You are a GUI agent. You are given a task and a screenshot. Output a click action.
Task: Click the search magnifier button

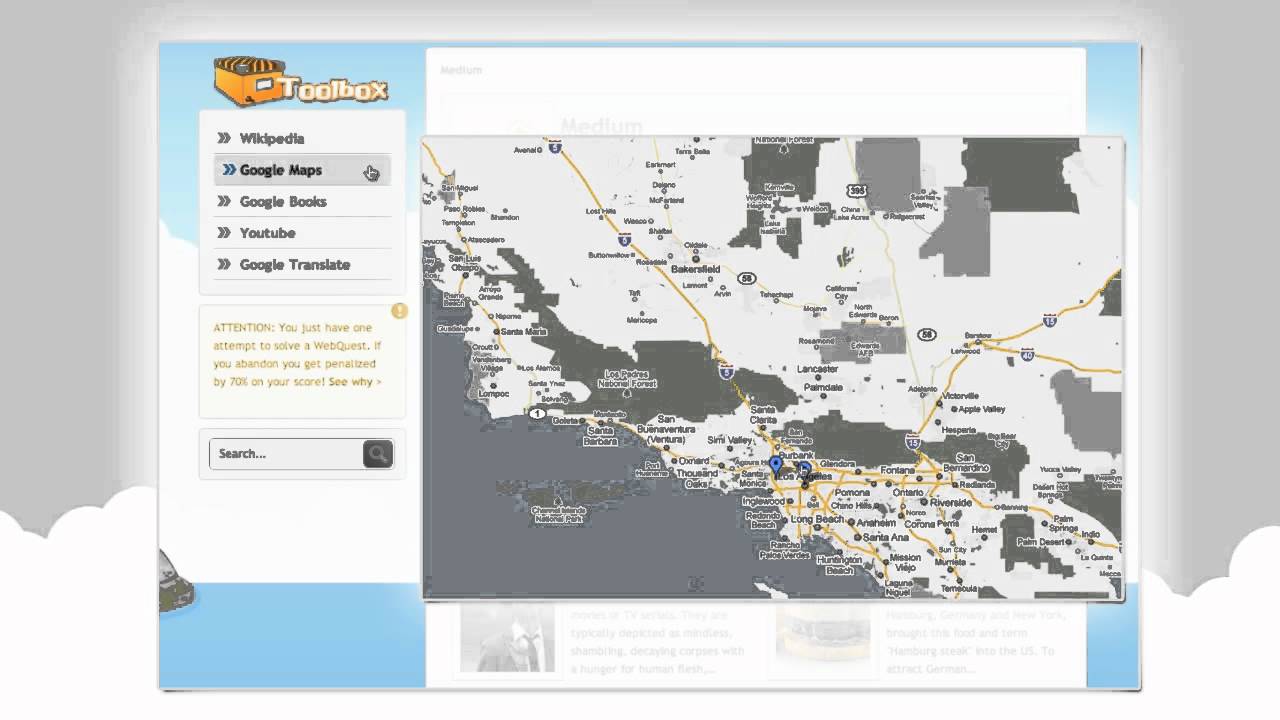(x=377, y=454)
